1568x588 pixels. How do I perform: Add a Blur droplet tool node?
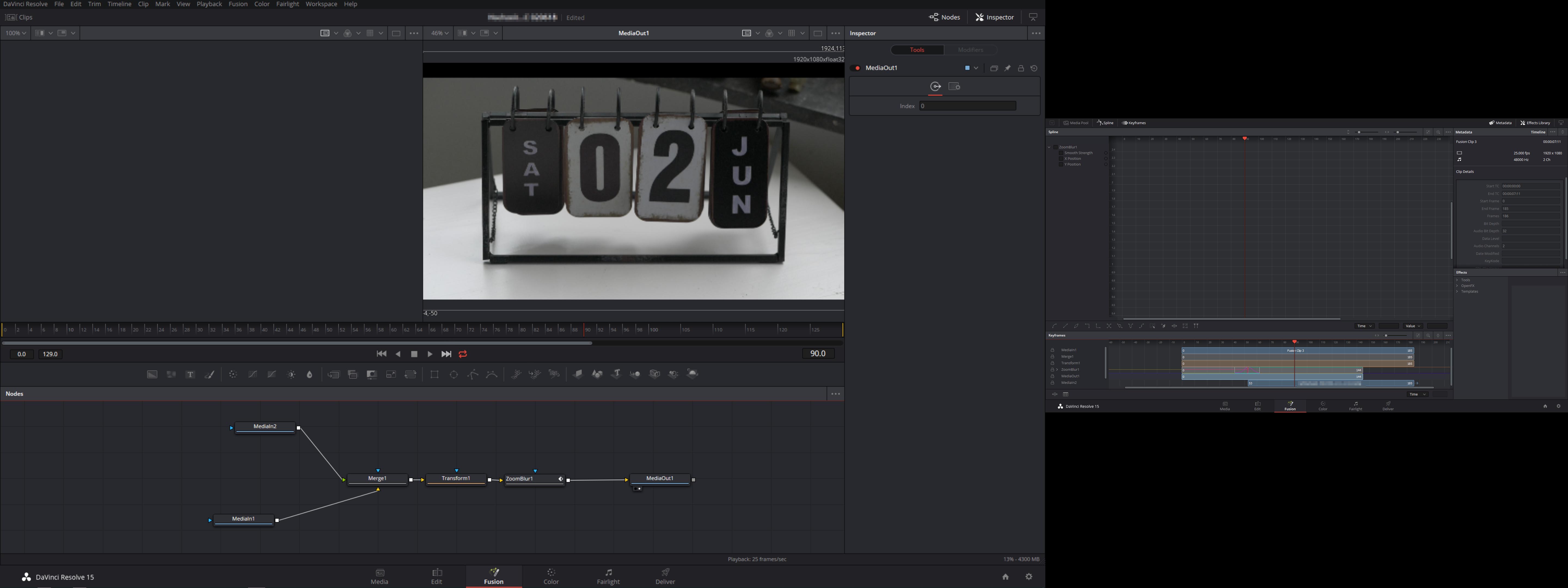(x=310, y=374)
